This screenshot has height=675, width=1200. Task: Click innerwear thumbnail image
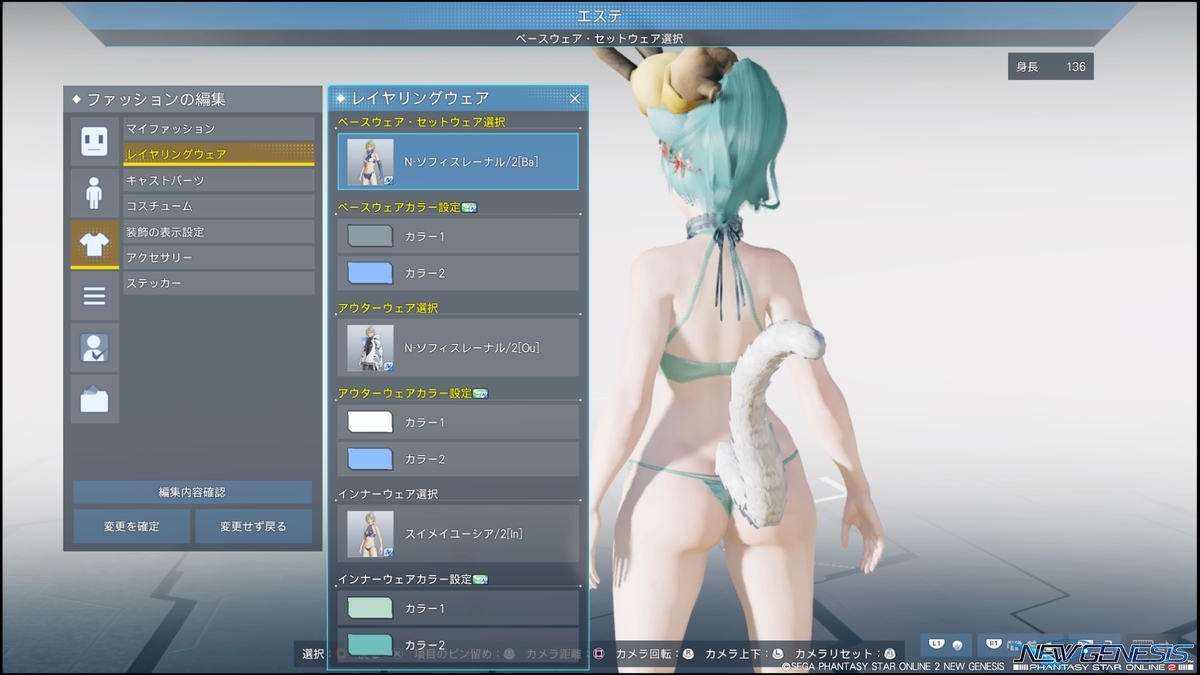pyautogui.click(x=370, y=534)
